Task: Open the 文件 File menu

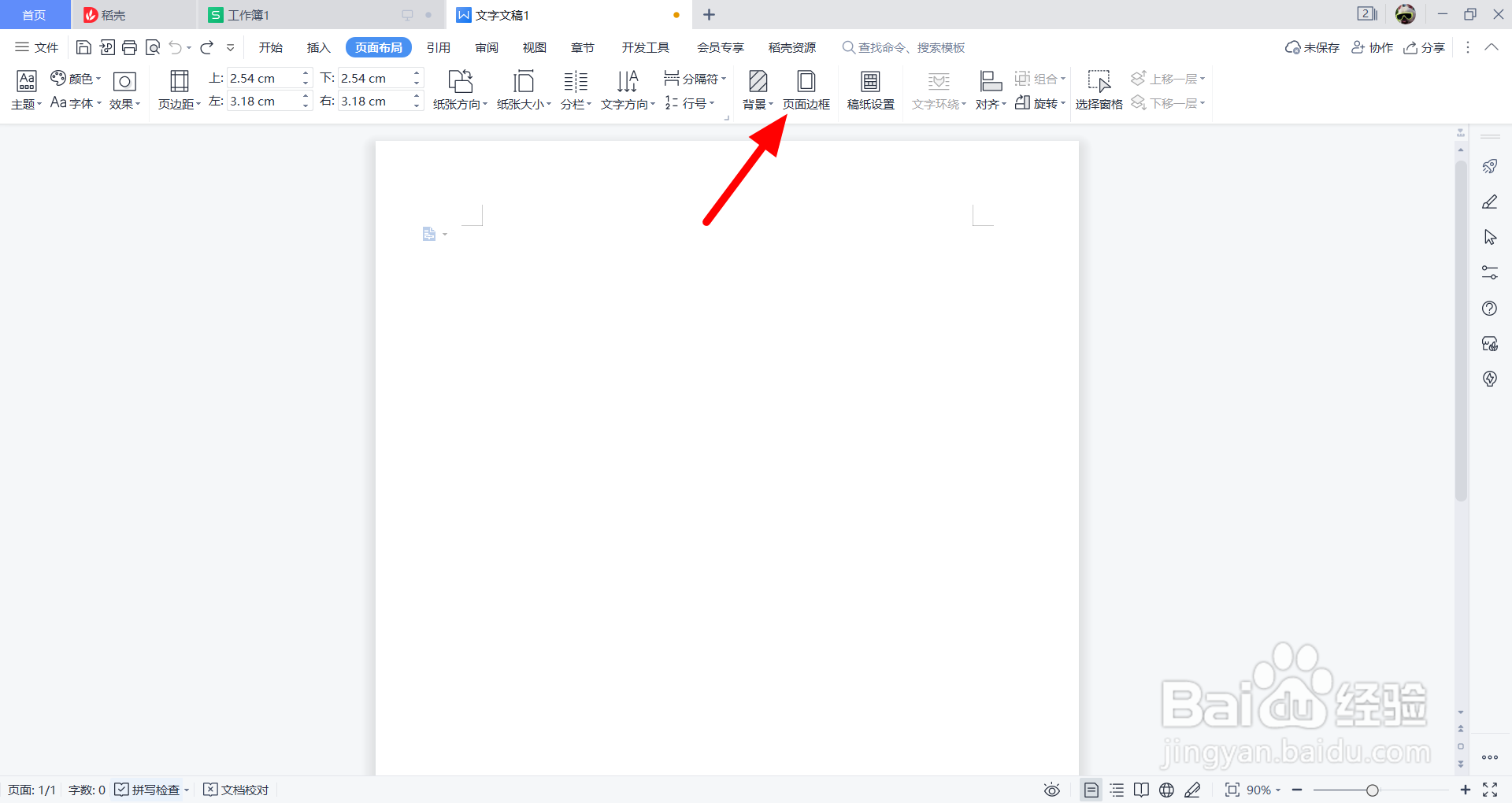Action: (x=37, y=47)
